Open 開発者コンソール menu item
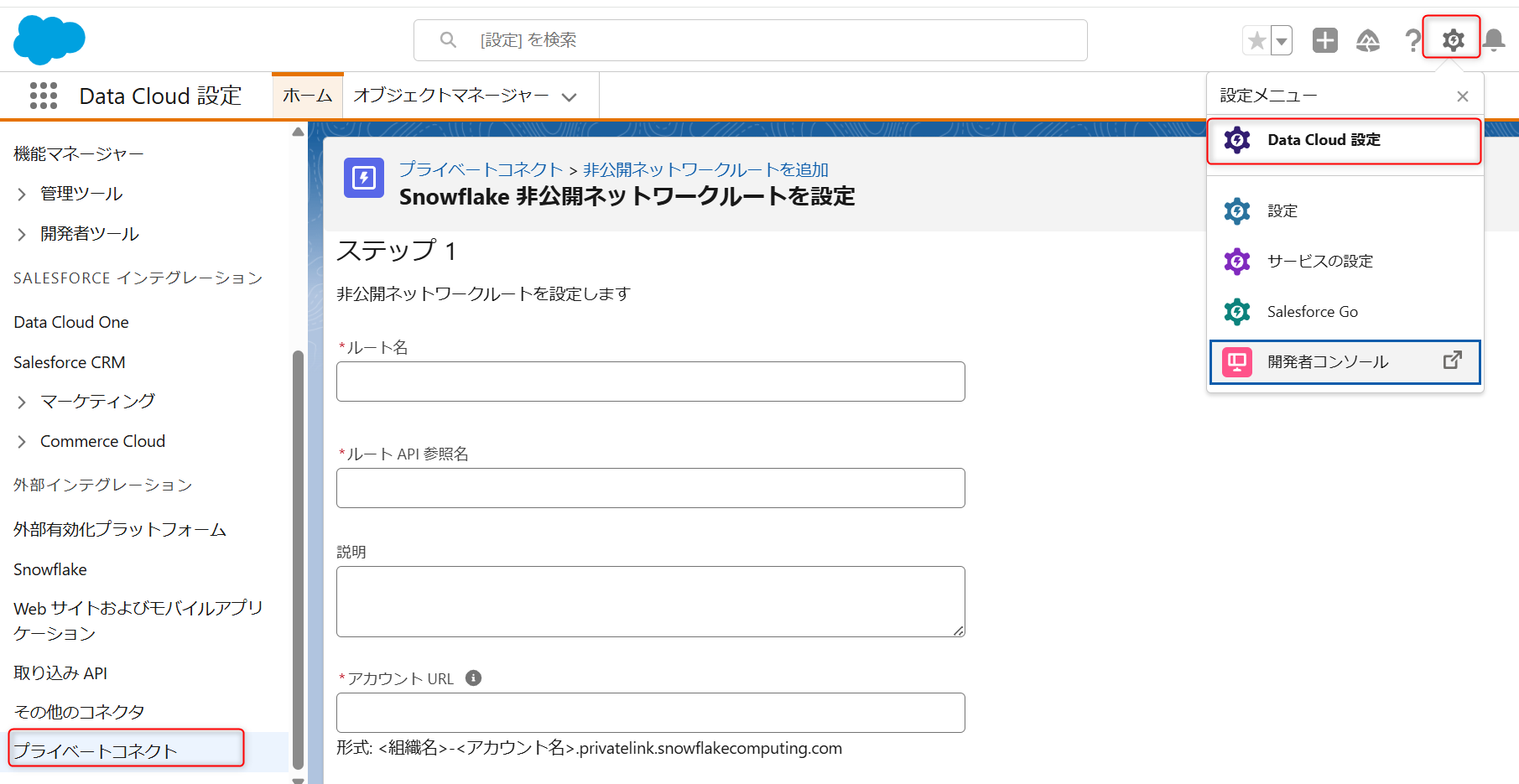 point(1345,362)
